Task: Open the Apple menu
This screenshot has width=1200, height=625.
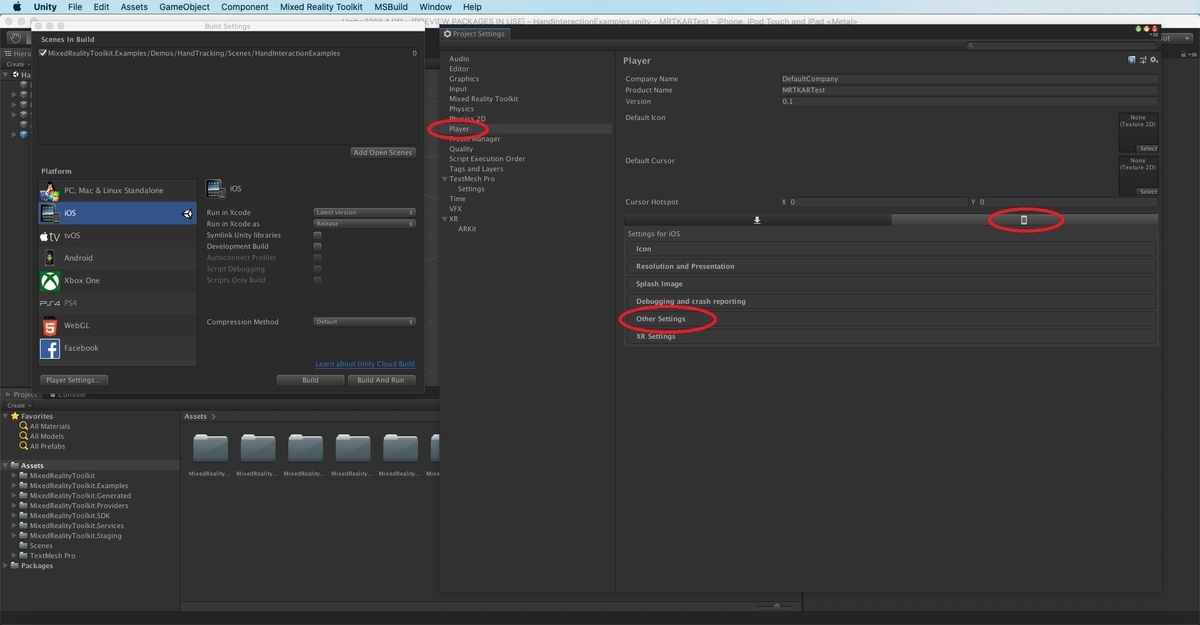Action: [17, 7]
